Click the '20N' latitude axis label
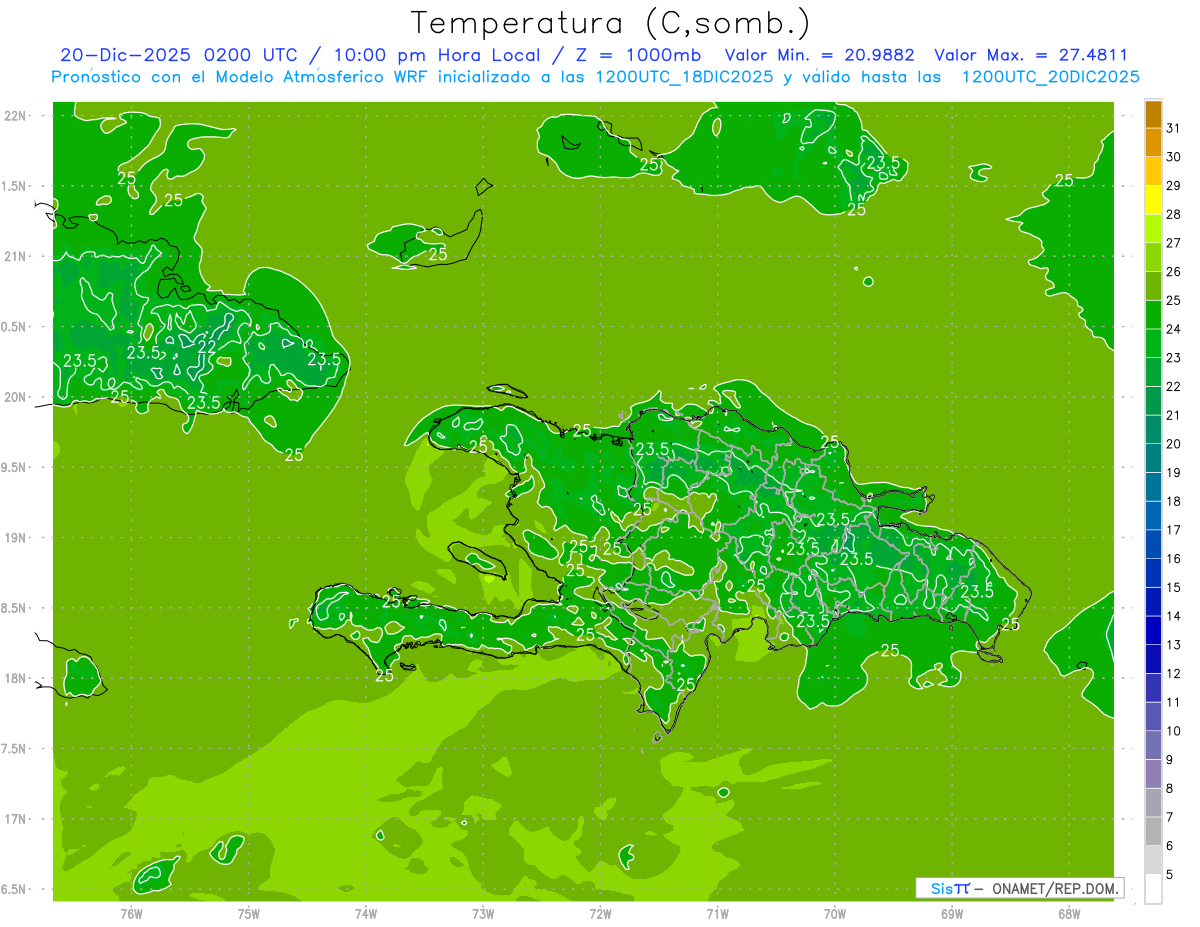1200x927 pixels. [16, 397]
